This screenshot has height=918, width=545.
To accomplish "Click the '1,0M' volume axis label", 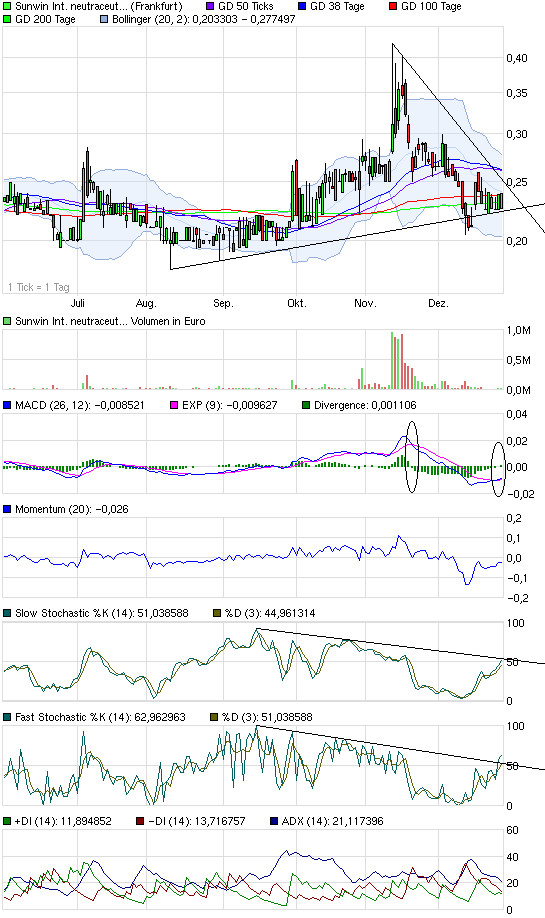I will point(519,331).
